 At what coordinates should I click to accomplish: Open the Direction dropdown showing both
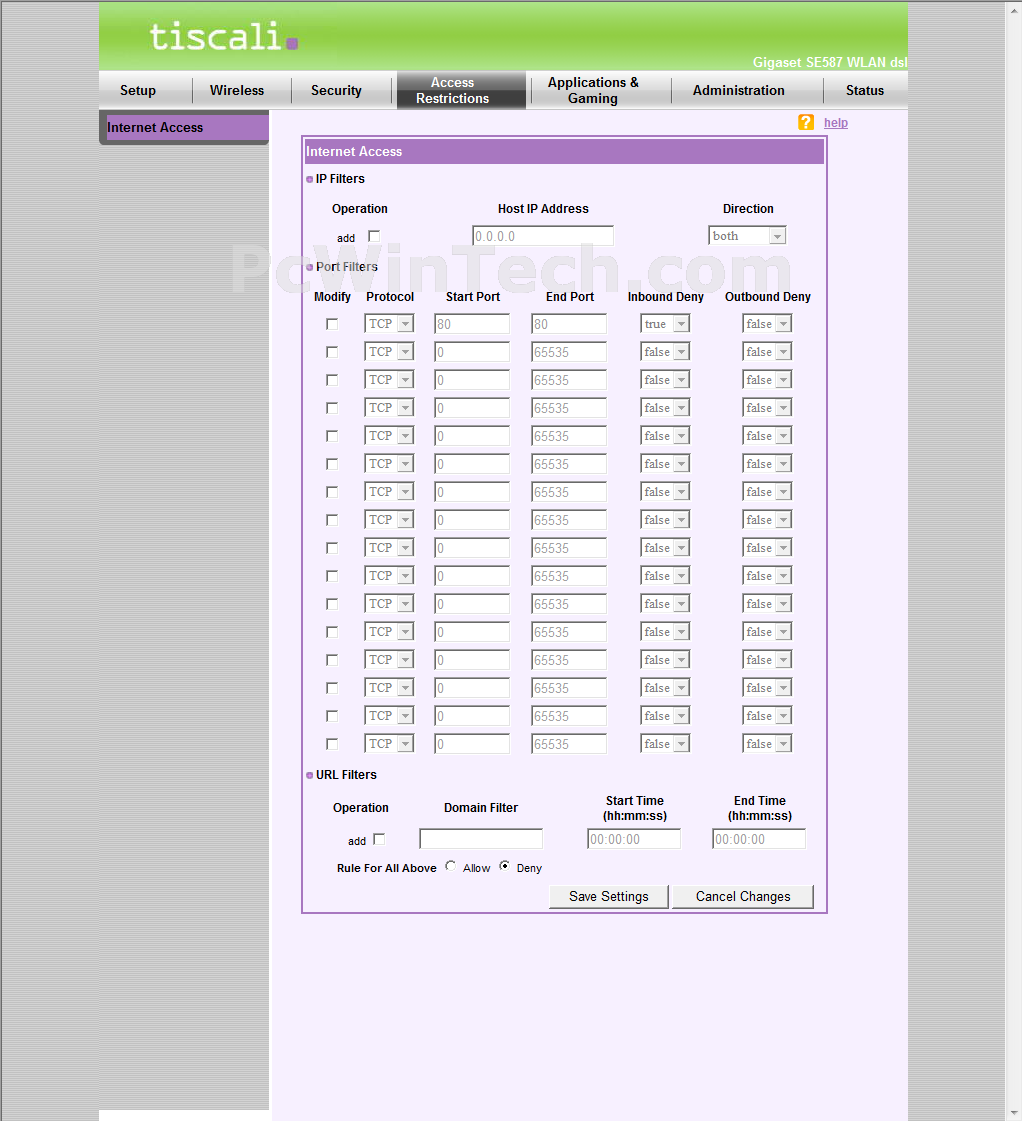tap(747, 235)
